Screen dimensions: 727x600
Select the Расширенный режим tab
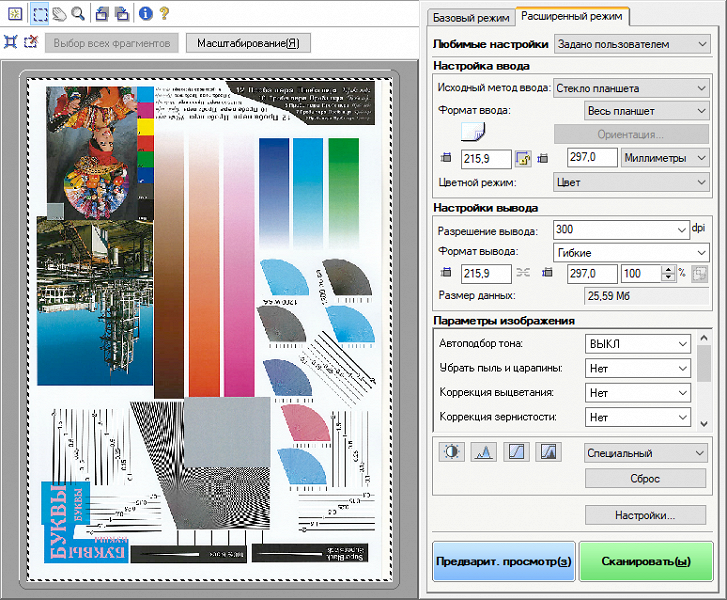(573, 16)
